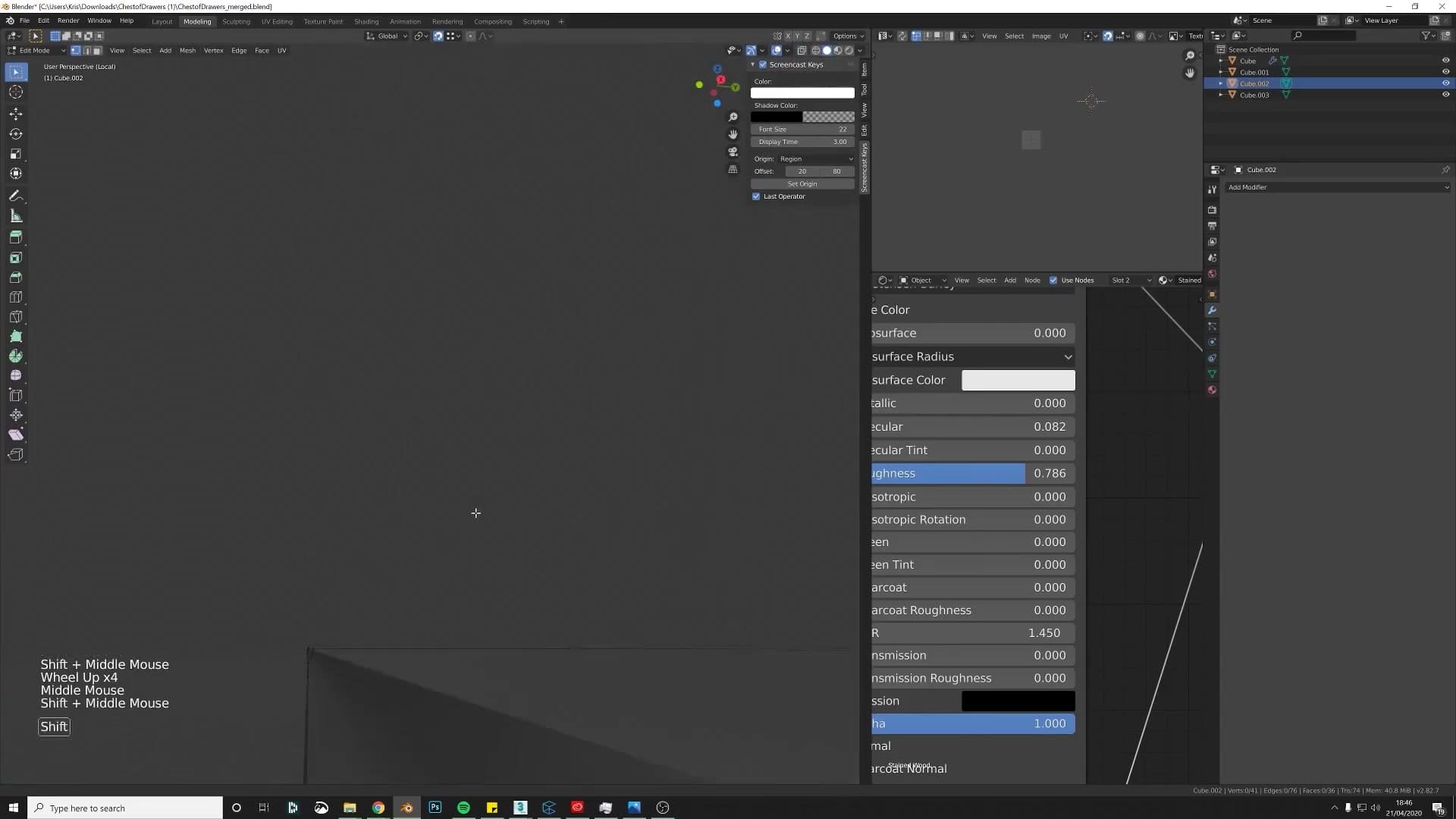
Task: Open node editor Object type dropdown
Action: [923, 281]
